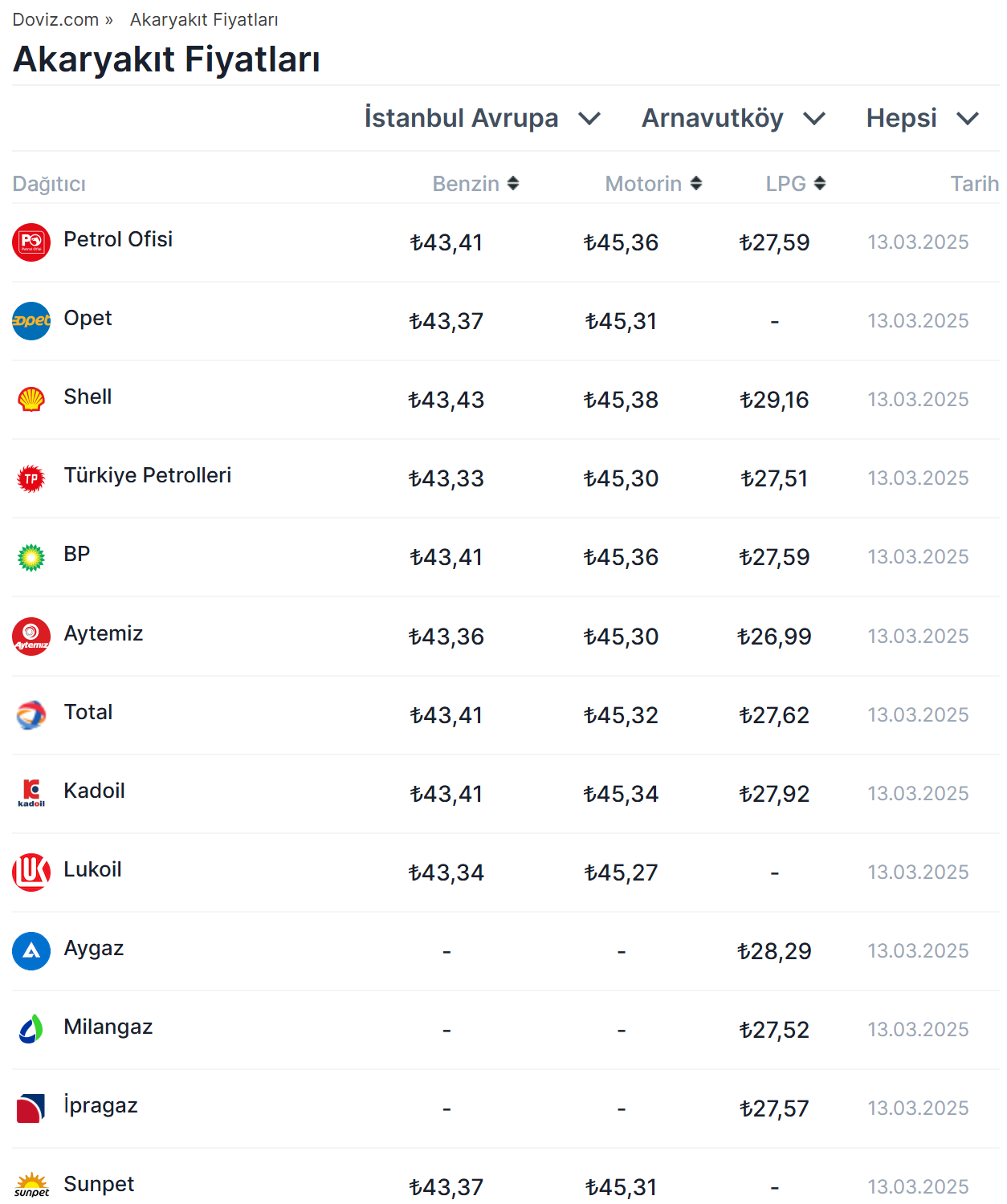
Task: Open the İstanbul Avrupa city dropdown
Action: pyautogui.click(x=482, y=118)
